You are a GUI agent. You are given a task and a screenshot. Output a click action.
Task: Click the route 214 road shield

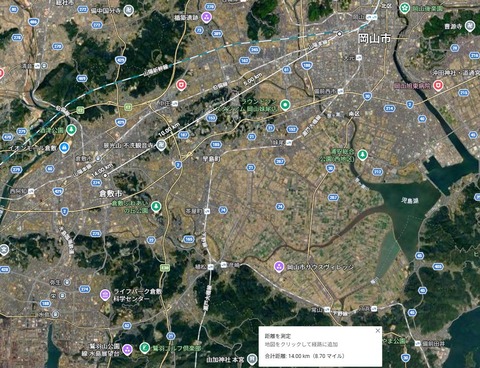(x=389, y=108)
